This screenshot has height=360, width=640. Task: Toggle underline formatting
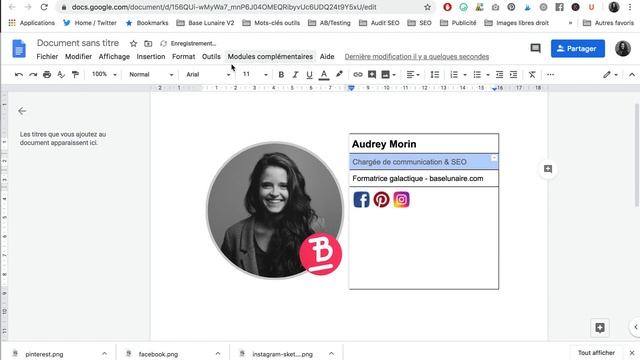tap(309, 75)
